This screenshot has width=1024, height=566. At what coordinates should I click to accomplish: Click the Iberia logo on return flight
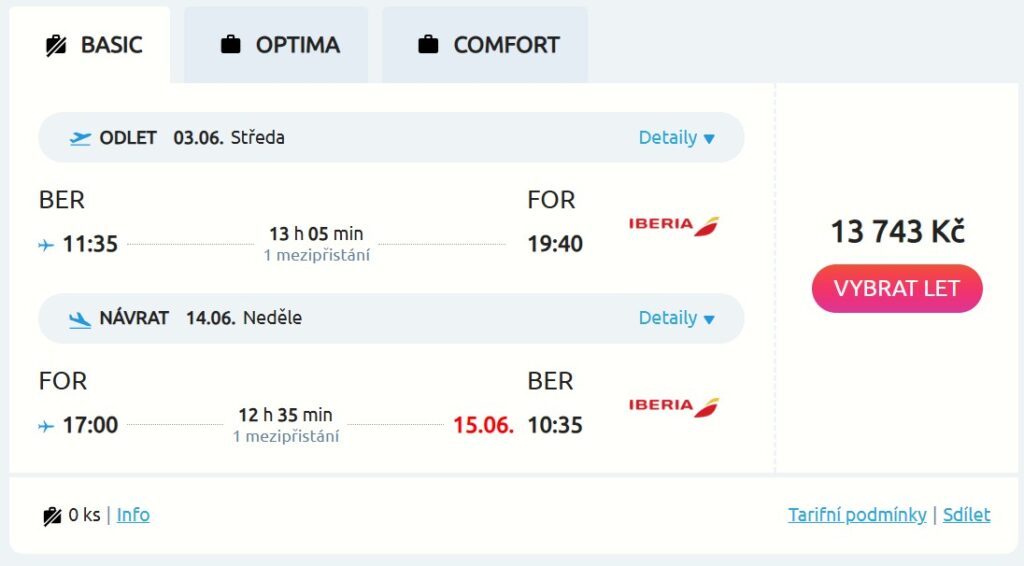(x=673, y=406)
